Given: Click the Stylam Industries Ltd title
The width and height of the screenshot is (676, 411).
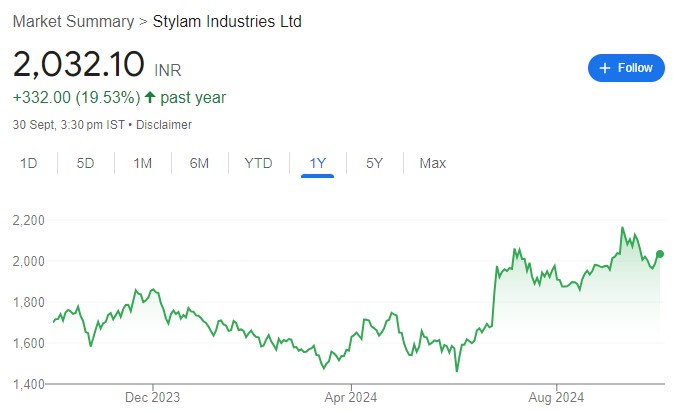Looking at the screenshot, I should click(227, 22).
